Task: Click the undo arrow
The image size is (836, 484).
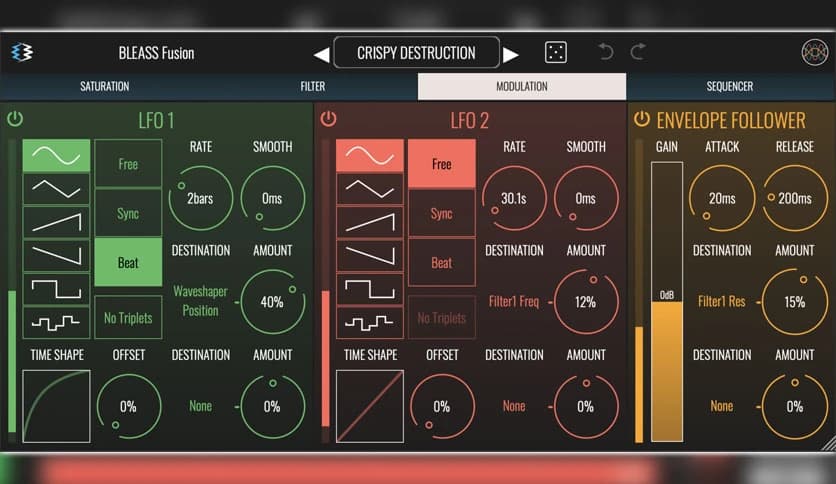Action: [606, 52]
